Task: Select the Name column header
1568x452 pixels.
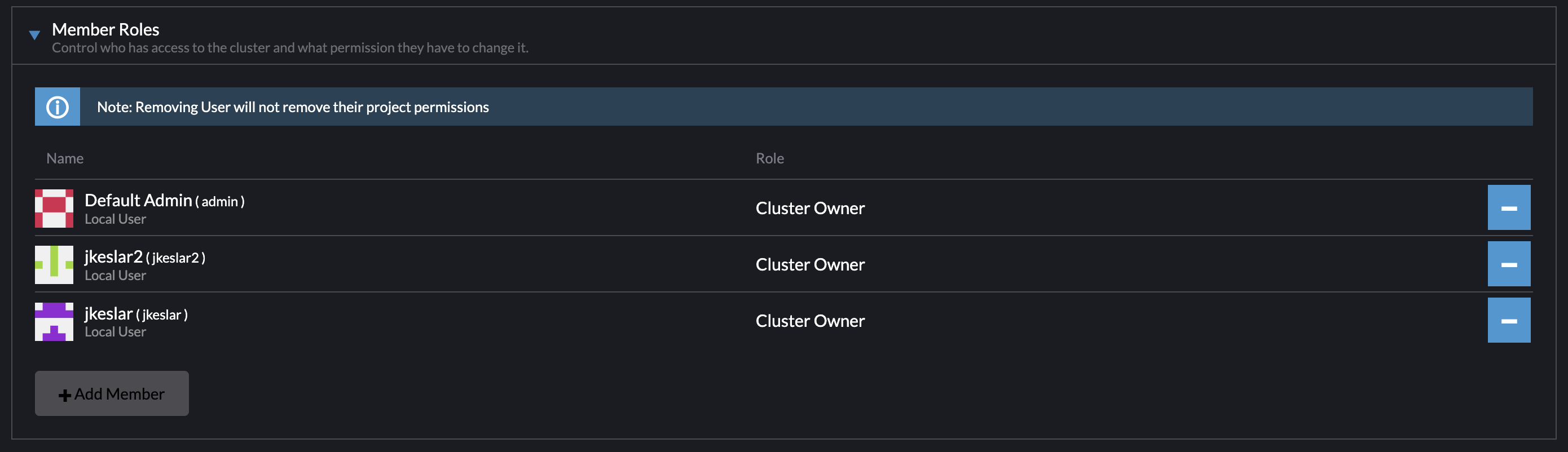Action: 64,158
